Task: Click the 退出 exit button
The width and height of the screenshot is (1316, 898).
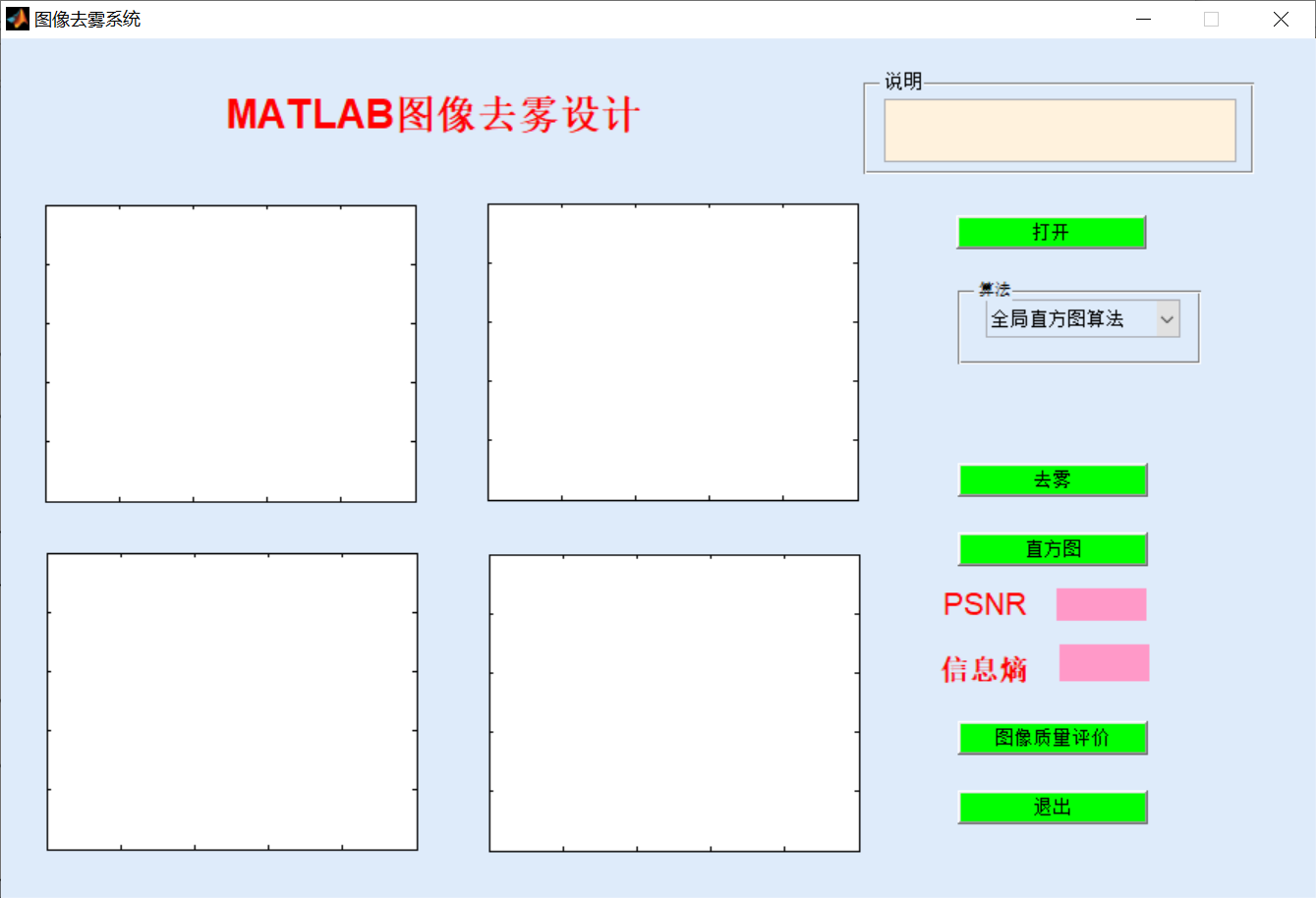Action: coord(1053,807)
